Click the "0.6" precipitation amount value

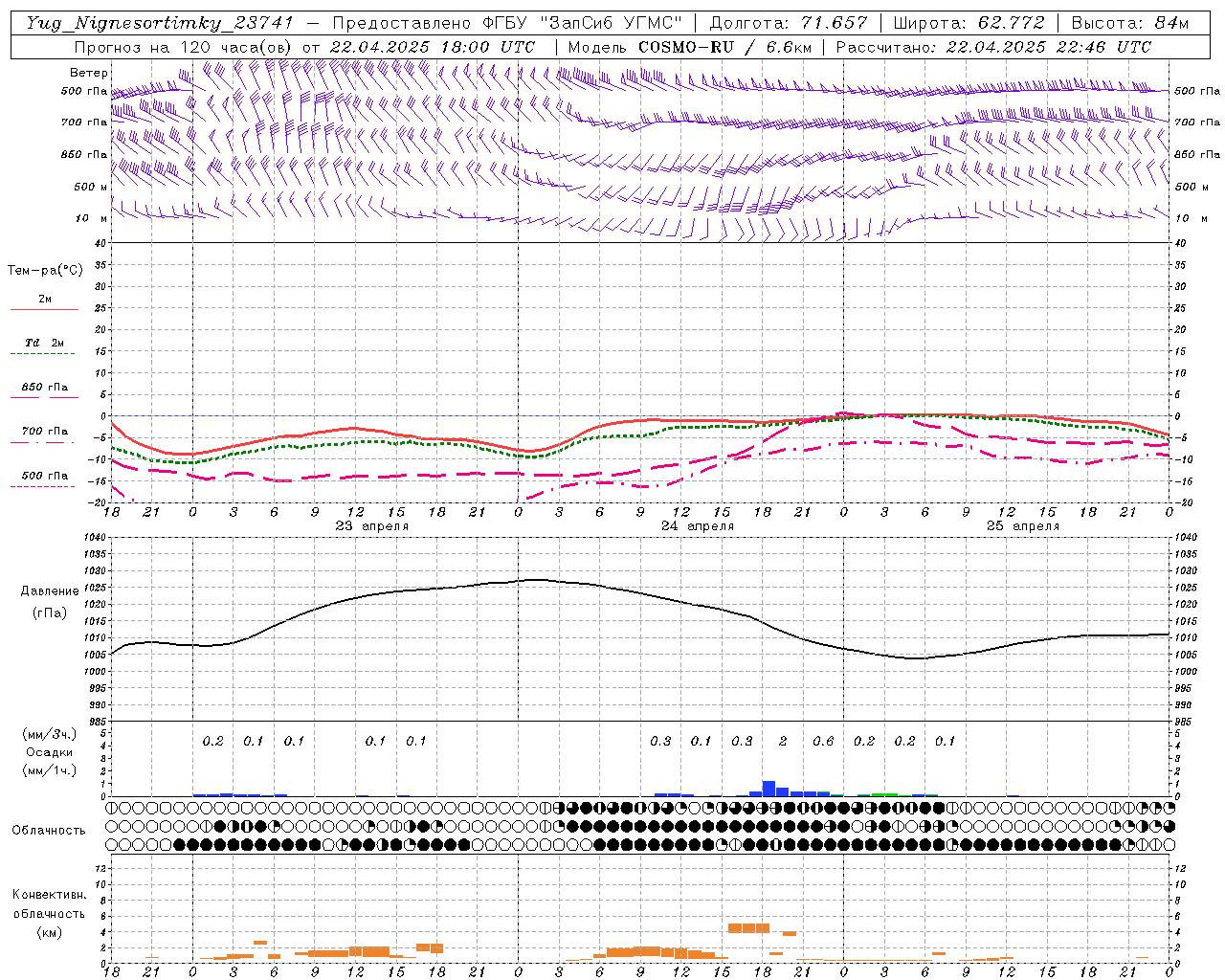pos(823,741)
